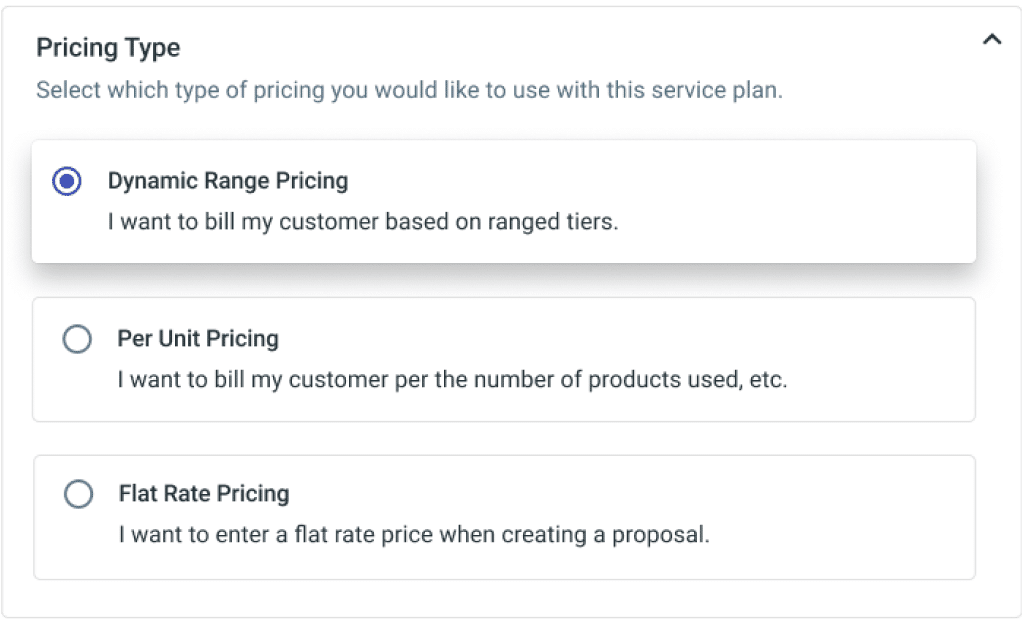Screen dimensions: 1022x624
Task: Select the Dynamic Range Pricing radio button
Action: [67, 182]
